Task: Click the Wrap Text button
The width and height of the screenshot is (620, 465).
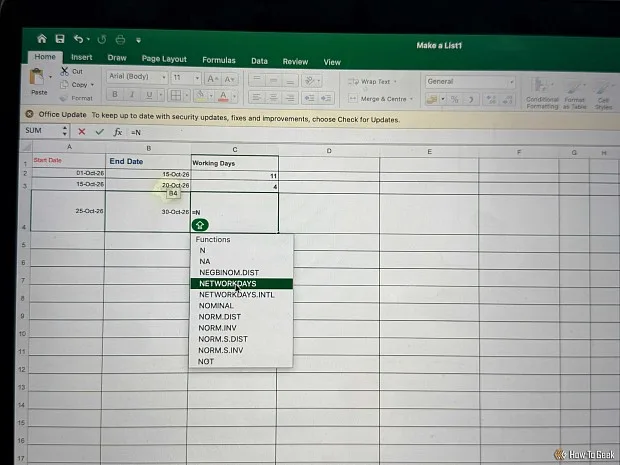Action: 372,81
